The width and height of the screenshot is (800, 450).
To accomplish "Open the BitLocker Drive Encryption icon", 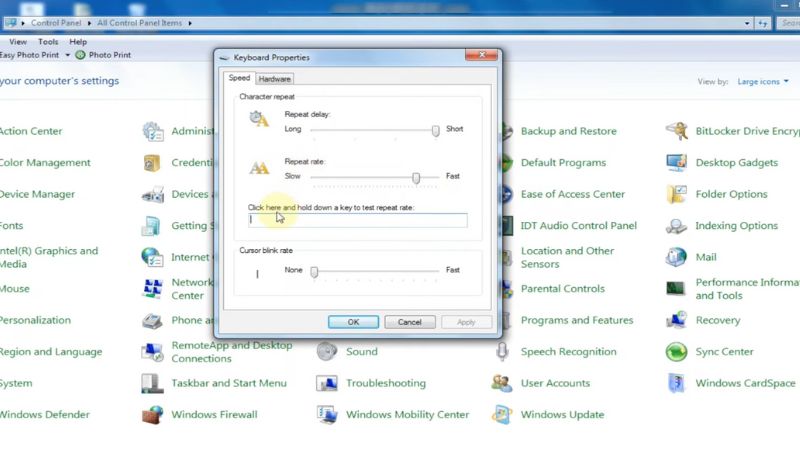I will point(677,131).
